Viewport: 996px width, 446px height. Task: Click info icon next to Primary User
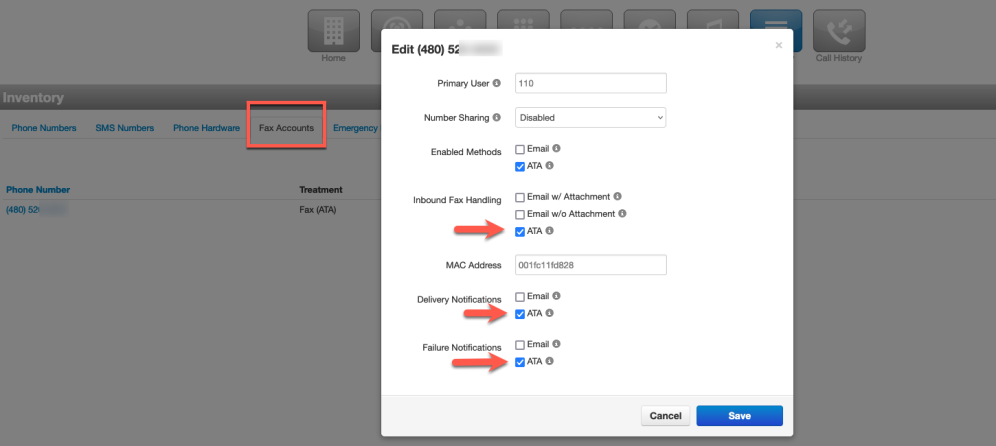tap(497, 83)
